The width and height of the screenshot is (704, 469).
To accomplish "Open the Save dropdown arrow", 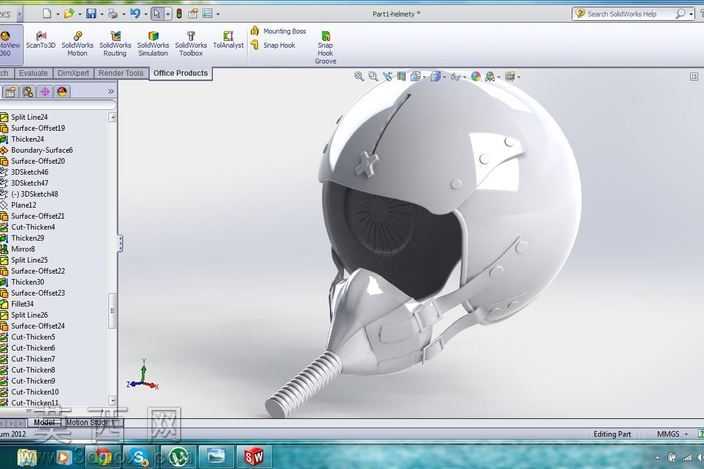I will coord(102,14).
